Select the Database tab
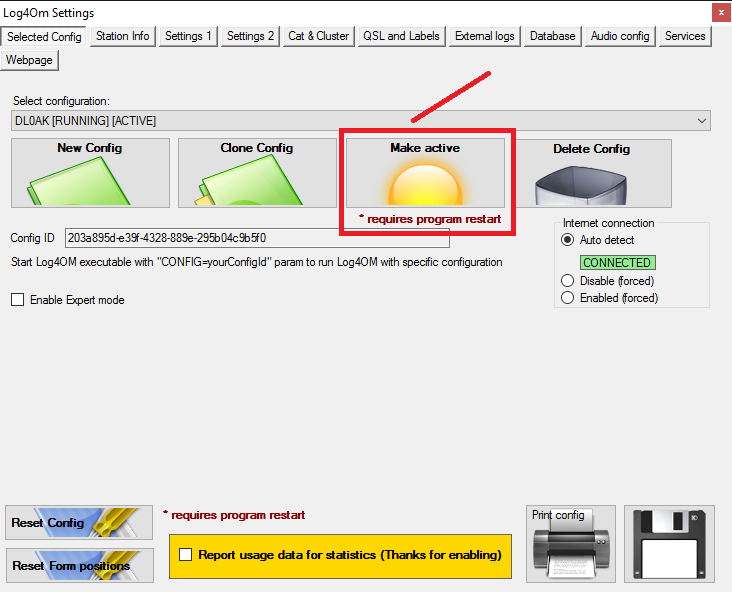Viewport: 732px width, 592px height. 553,36
